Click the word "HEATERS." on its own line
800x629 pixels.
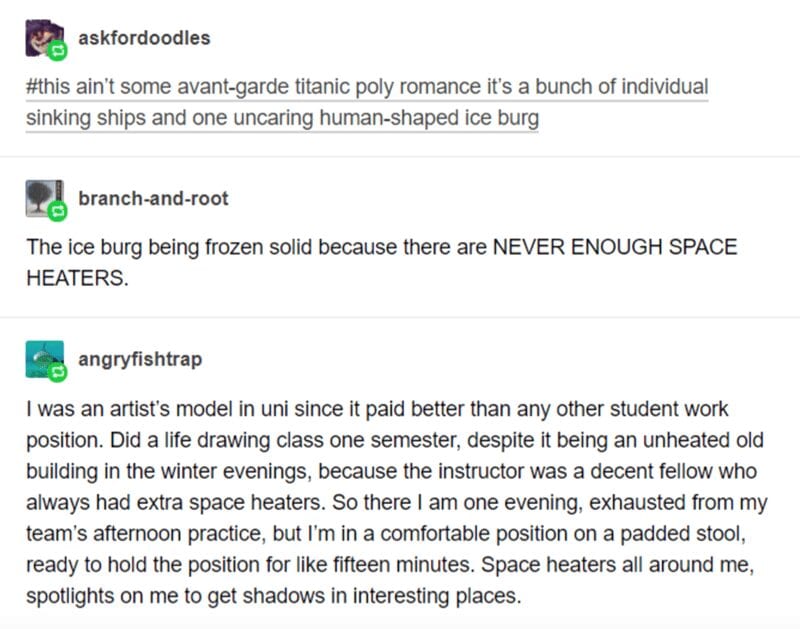(77, 278)
